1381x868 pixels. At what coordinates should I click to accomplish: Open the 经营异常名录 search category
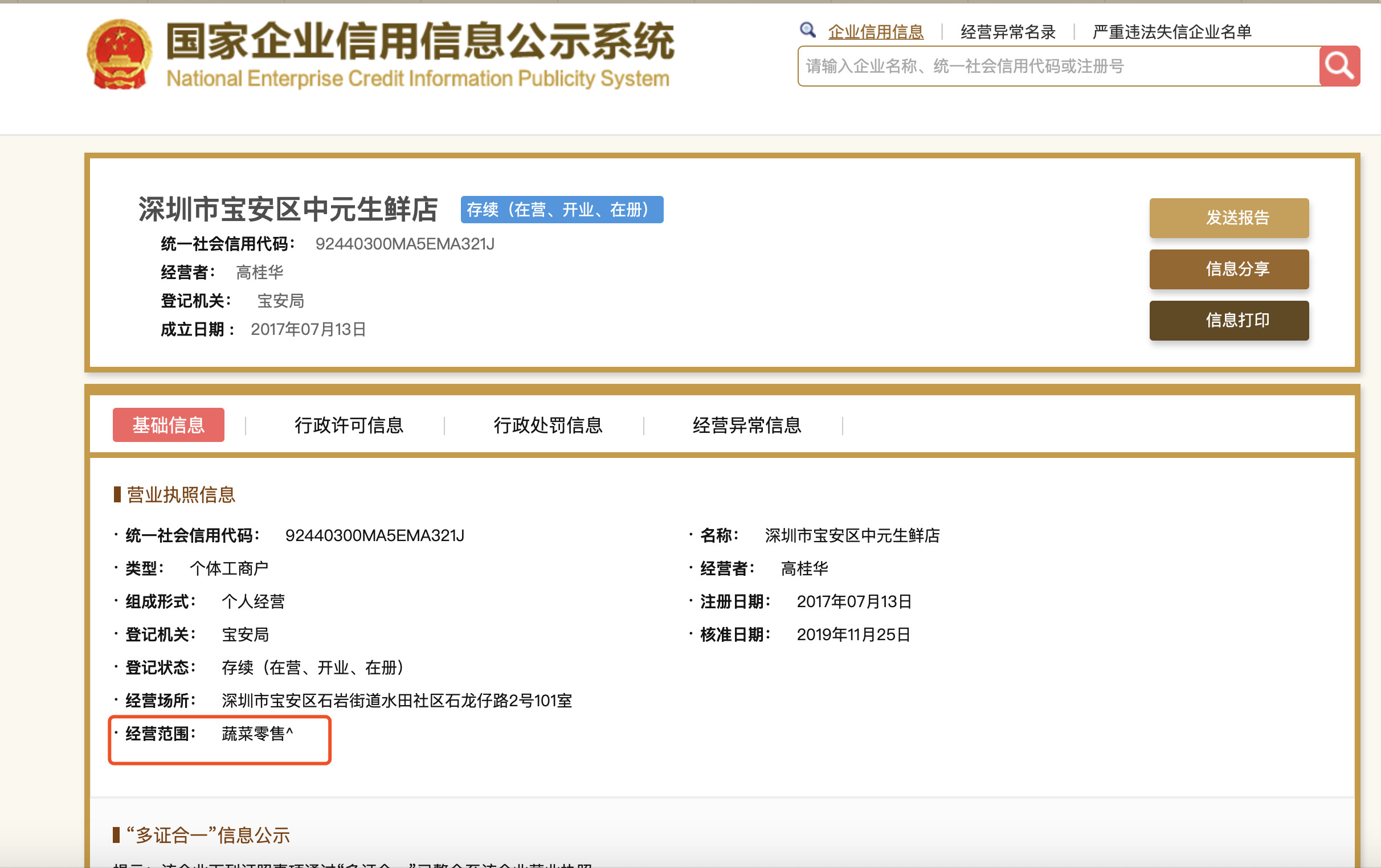[x=1008, y=32]
